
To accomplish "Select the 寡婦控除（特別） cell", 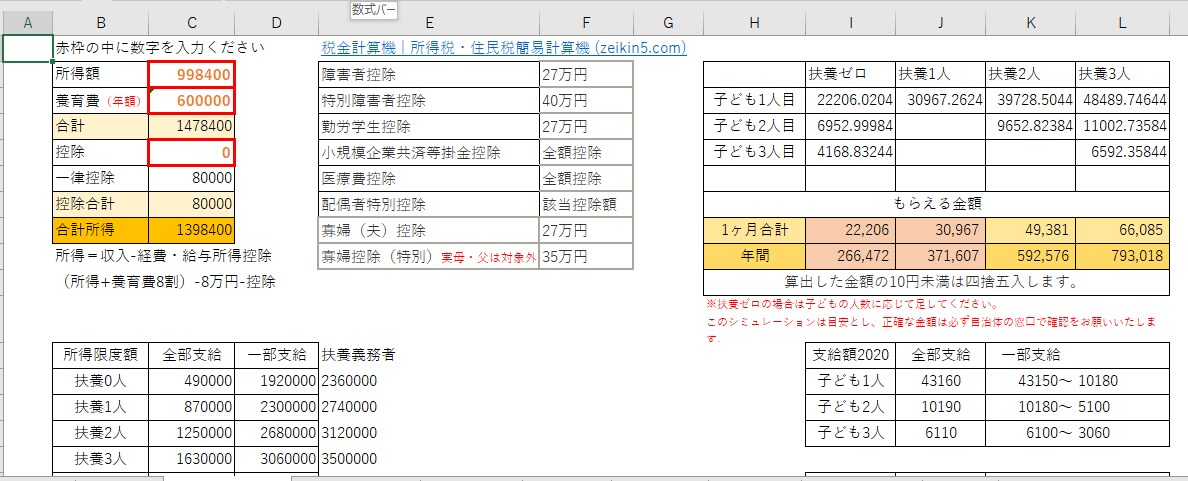I will click(x=429, y=256).
